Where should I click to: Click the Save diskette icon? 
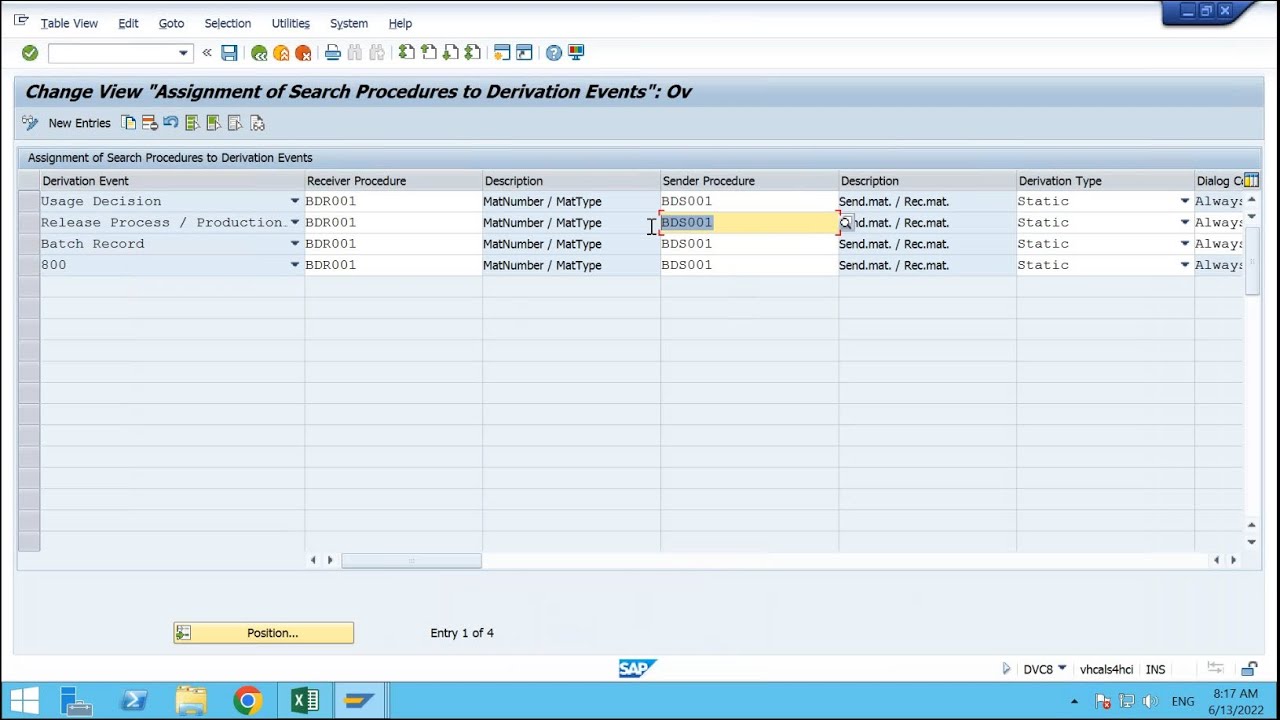(229, 53)
